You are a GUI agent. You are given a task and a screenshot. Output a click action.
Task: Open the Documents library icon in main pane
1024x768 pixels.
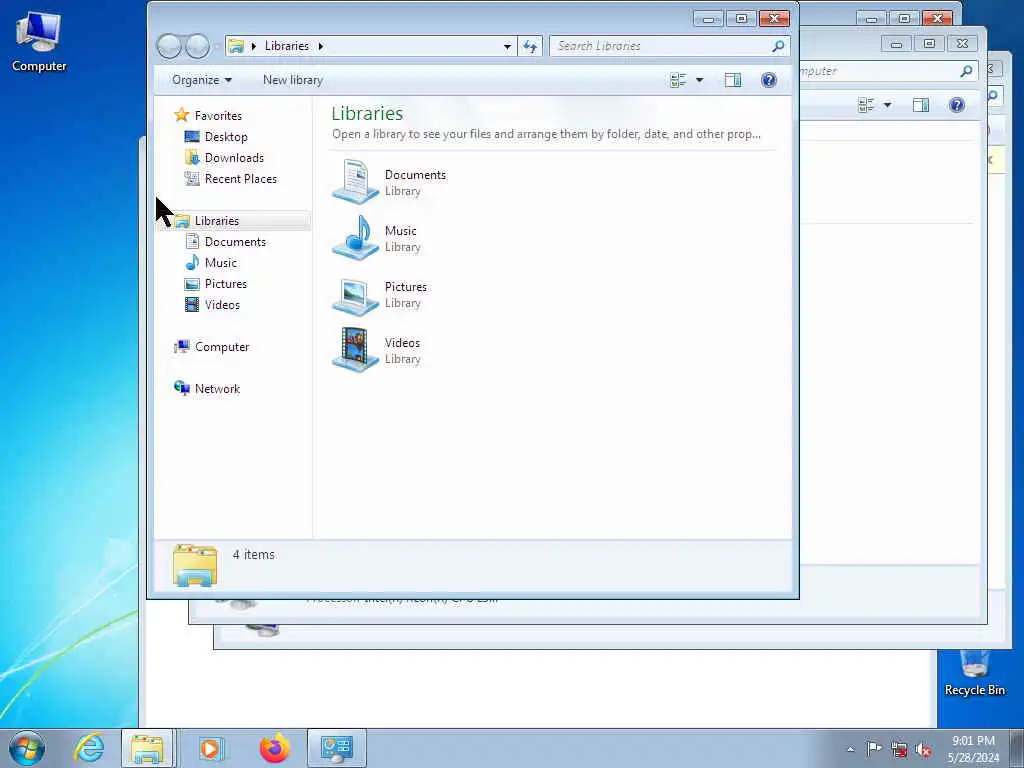click(355, 182)
